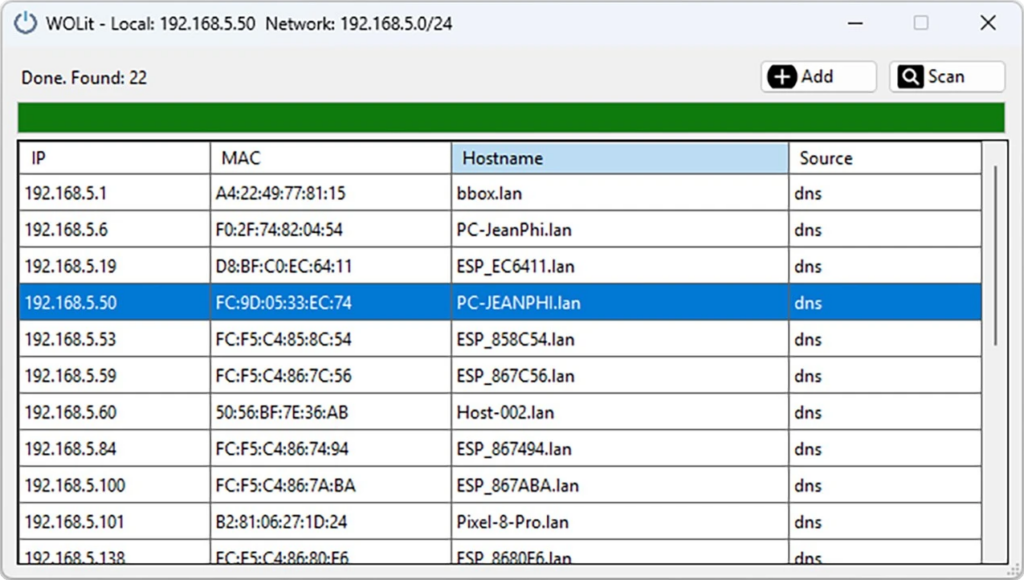Click the 'Done. Found: 22' status text

[x=84, y=78]
